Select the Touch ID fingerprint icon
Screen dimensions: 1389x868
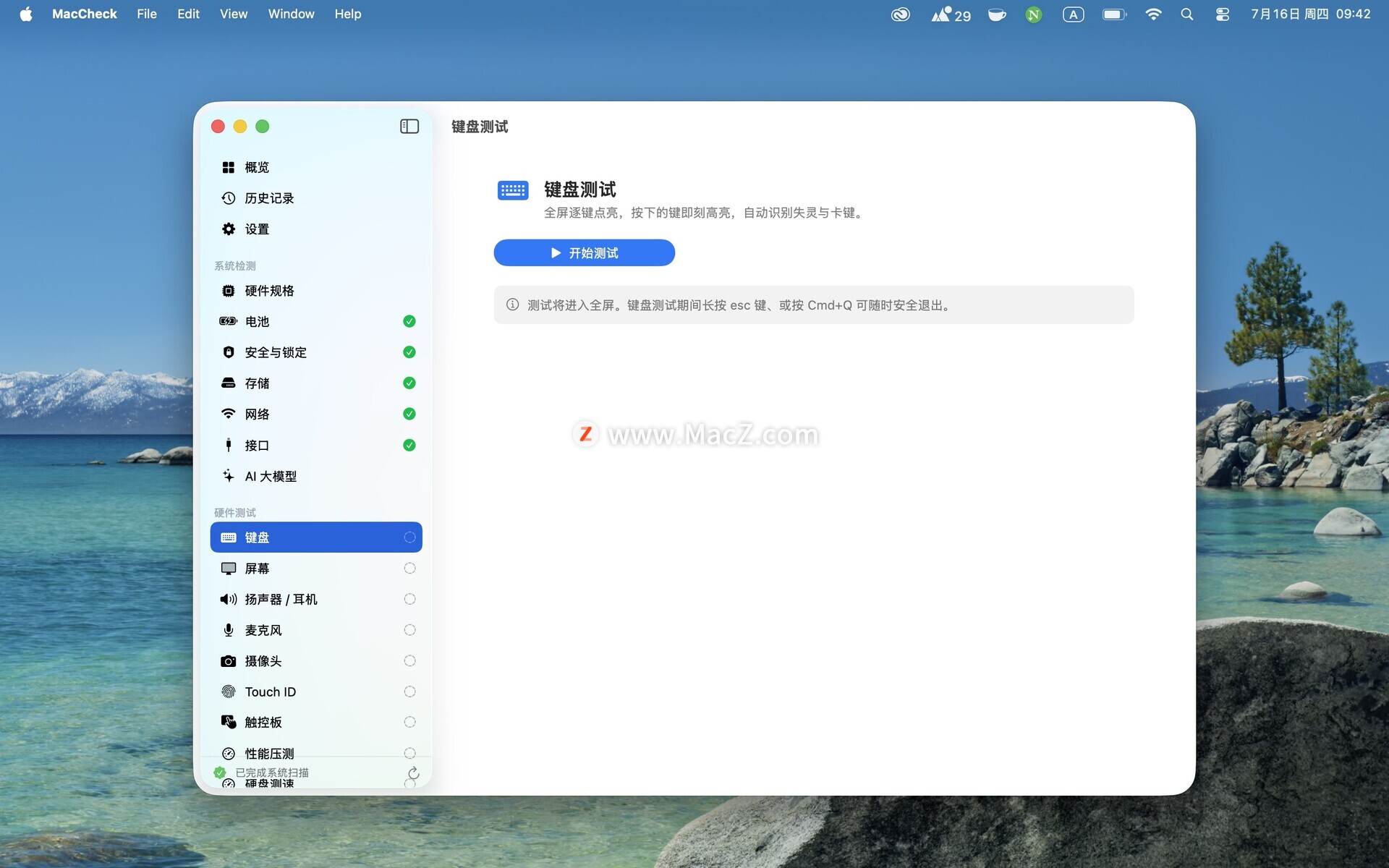(229, 692)
